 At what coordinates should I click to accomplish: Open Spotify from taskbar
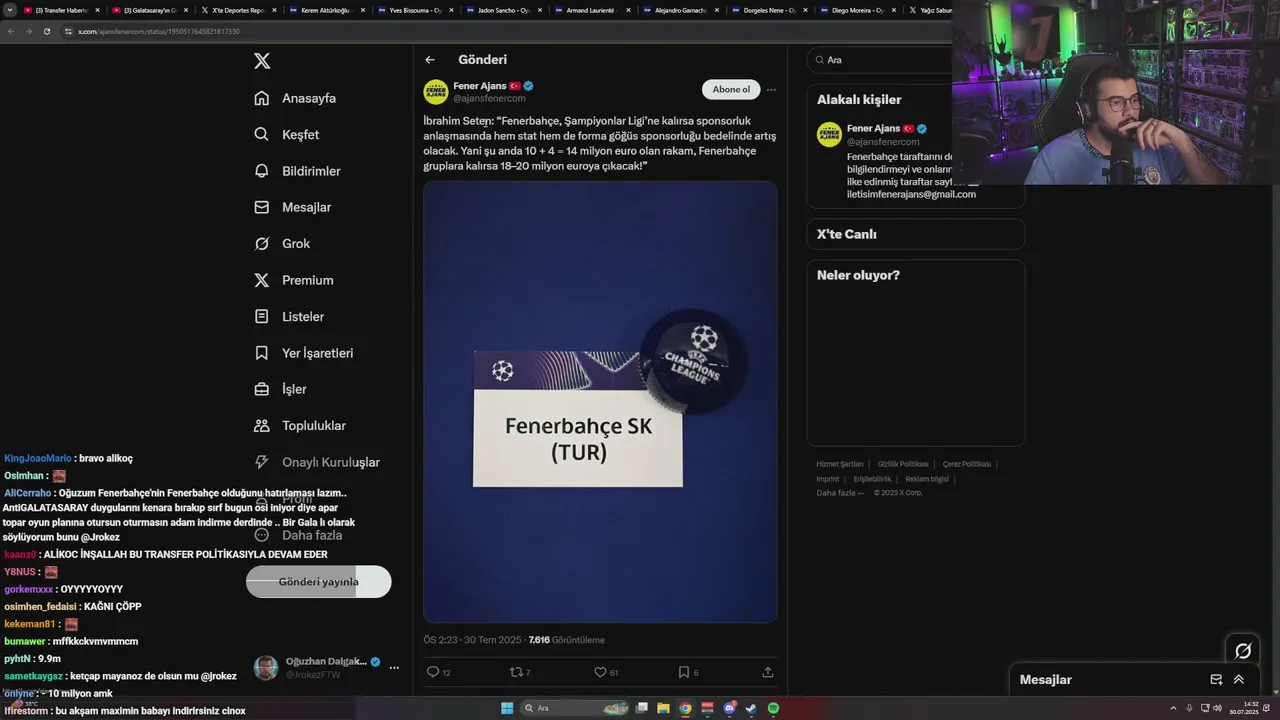coord(773,708)
